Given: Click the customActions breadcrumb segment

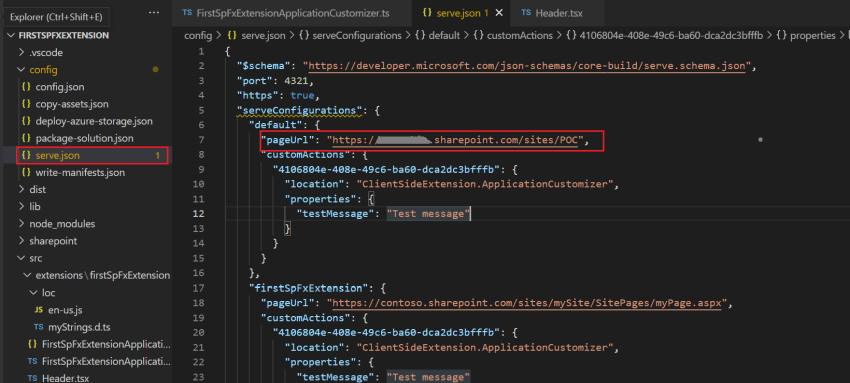Looking at the screenshot, I should point(520,36).
